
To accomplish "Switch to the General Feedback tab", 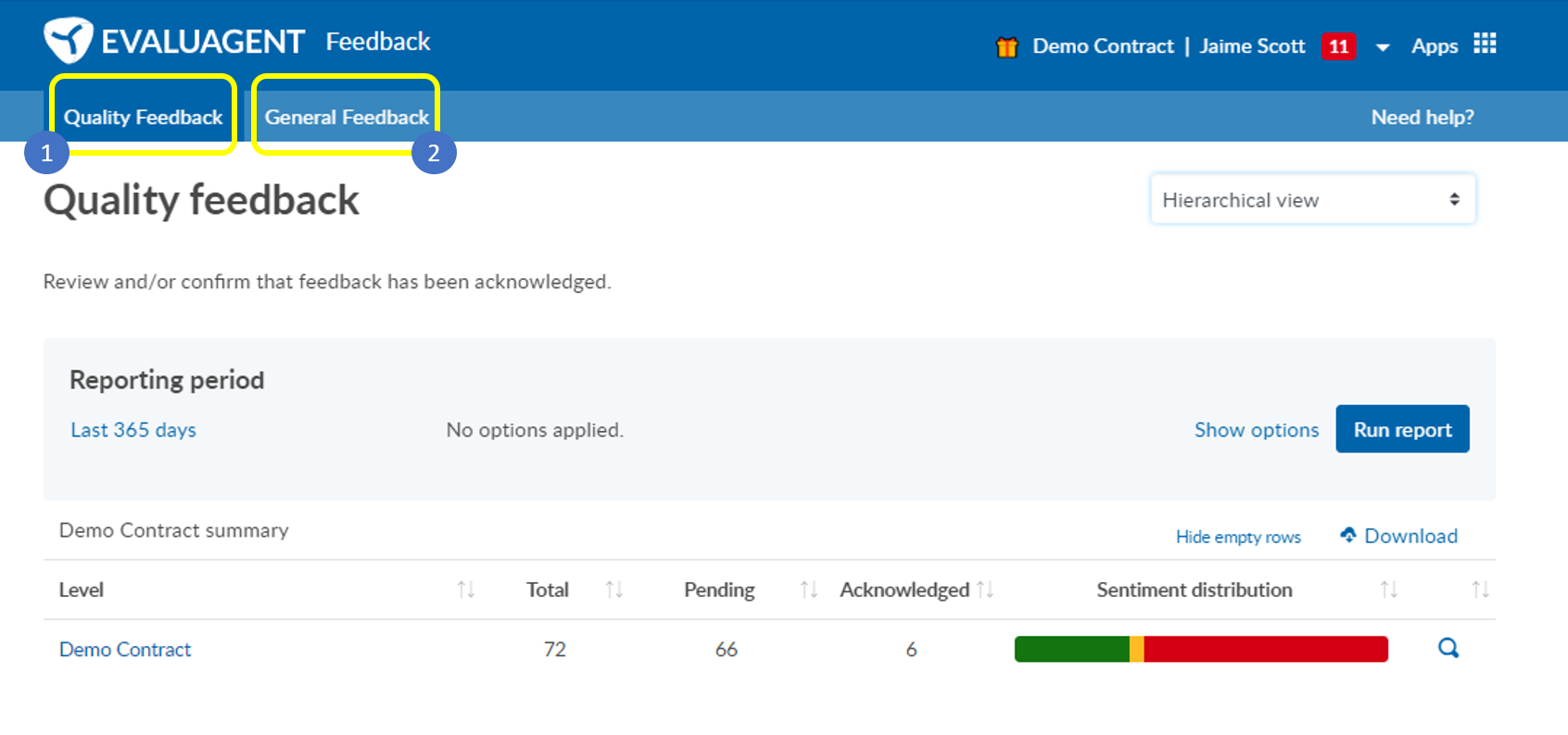I will (347, 117).
